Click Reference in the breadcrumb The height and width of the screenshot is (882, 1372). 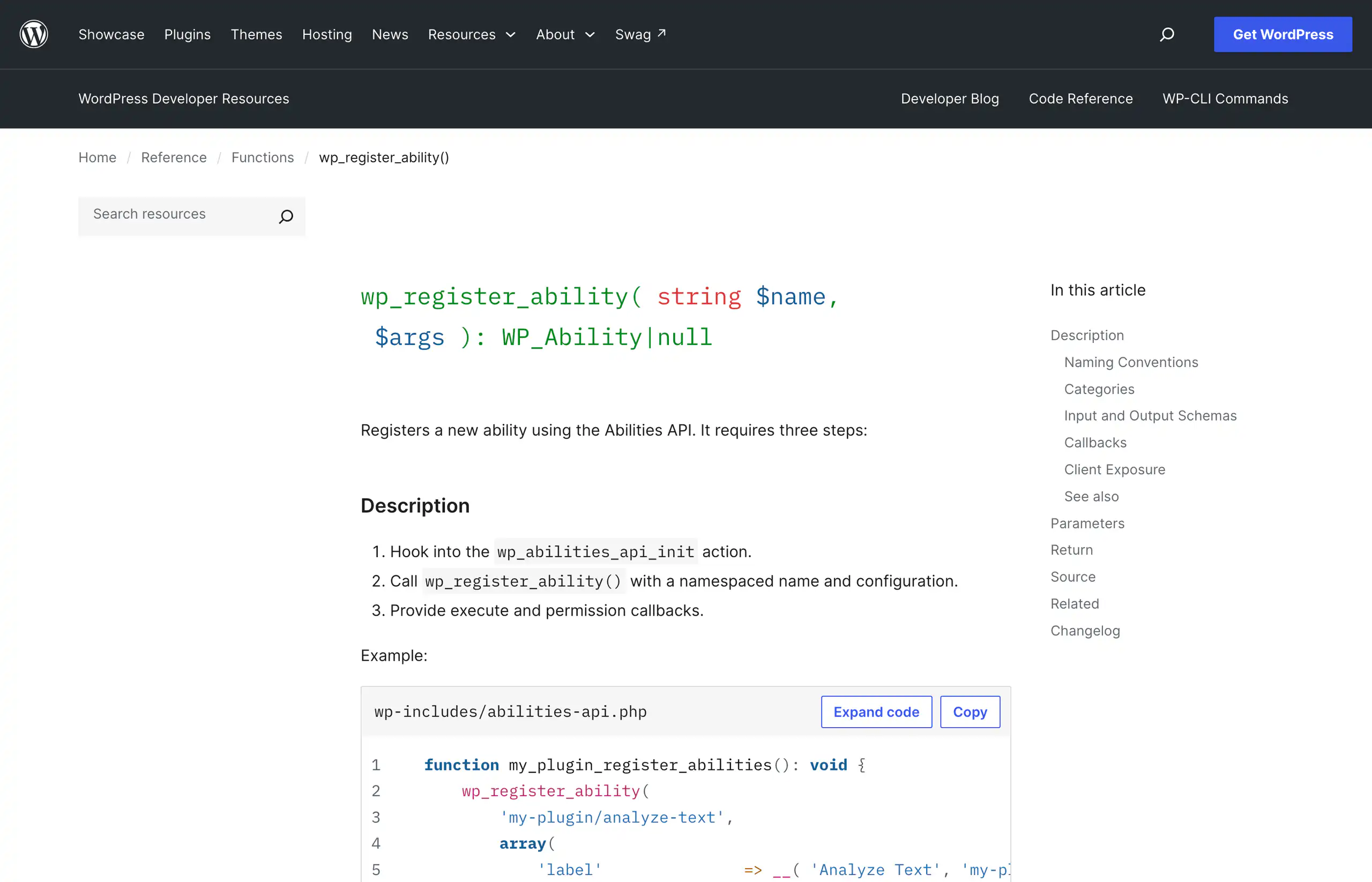174,158
